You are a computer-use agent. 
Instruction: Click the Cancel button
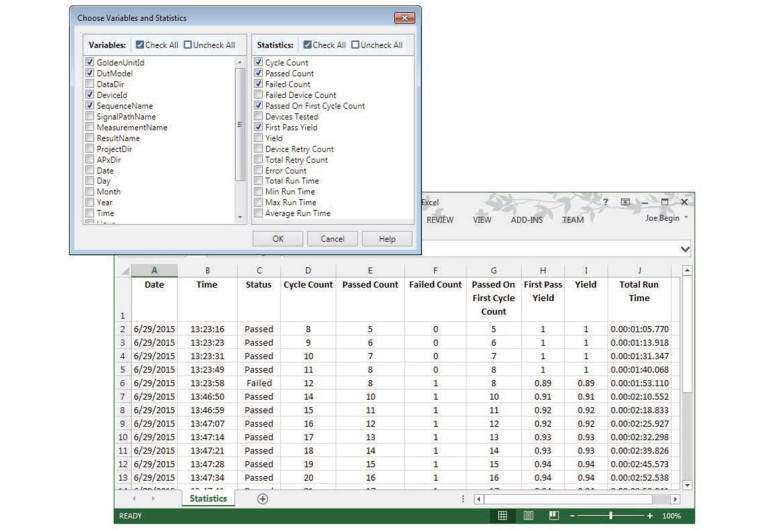point(332,239)
